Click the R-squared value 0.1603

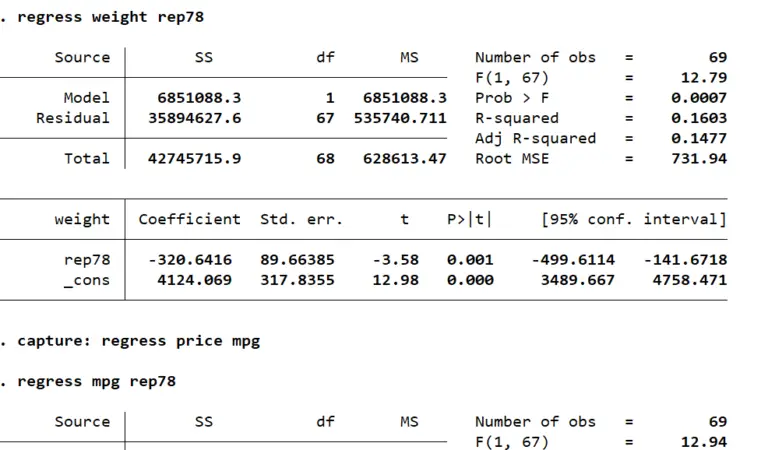[x=699, y=118]
